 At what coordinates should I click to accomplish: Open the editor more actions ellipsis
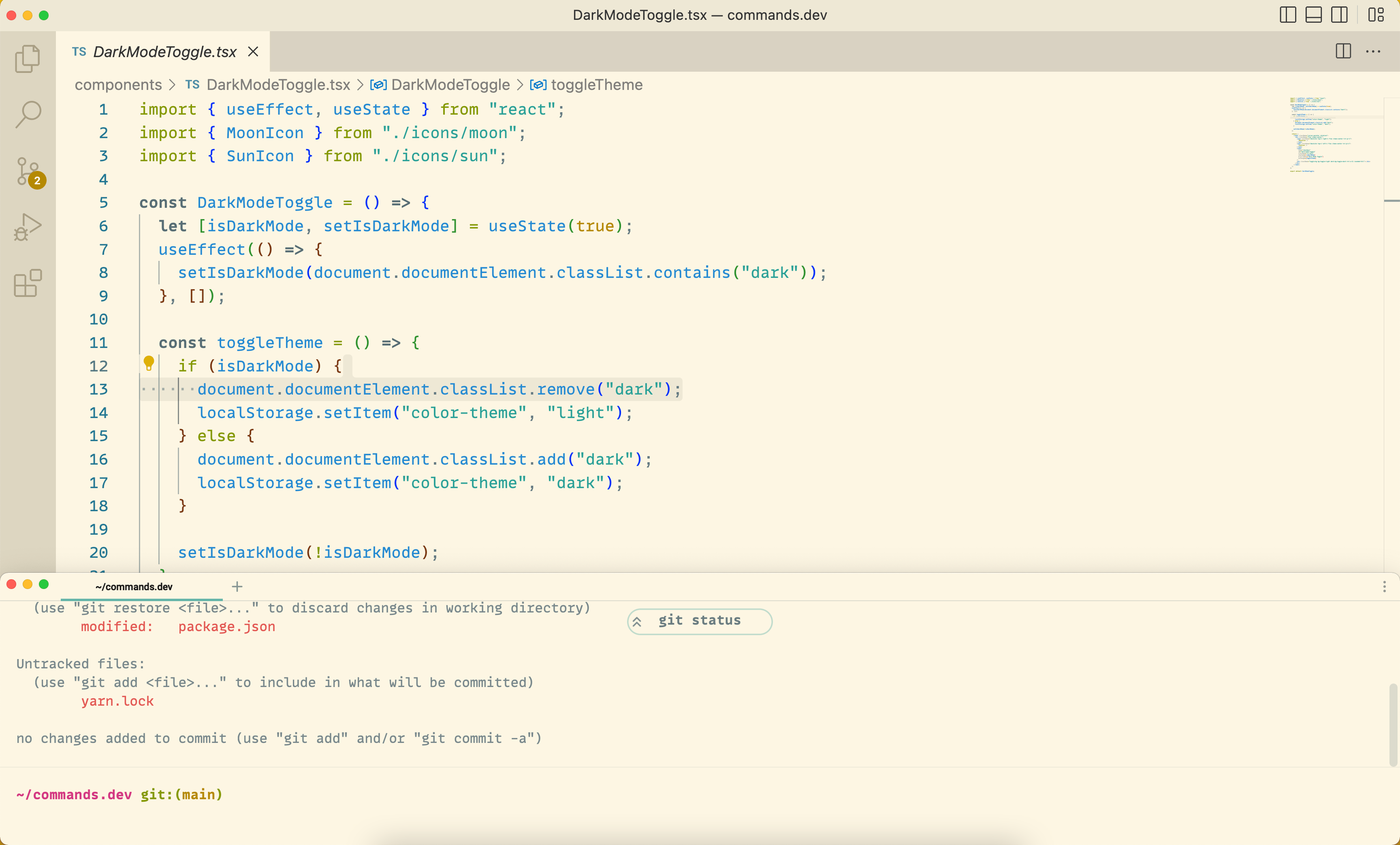coord(1373,51)
